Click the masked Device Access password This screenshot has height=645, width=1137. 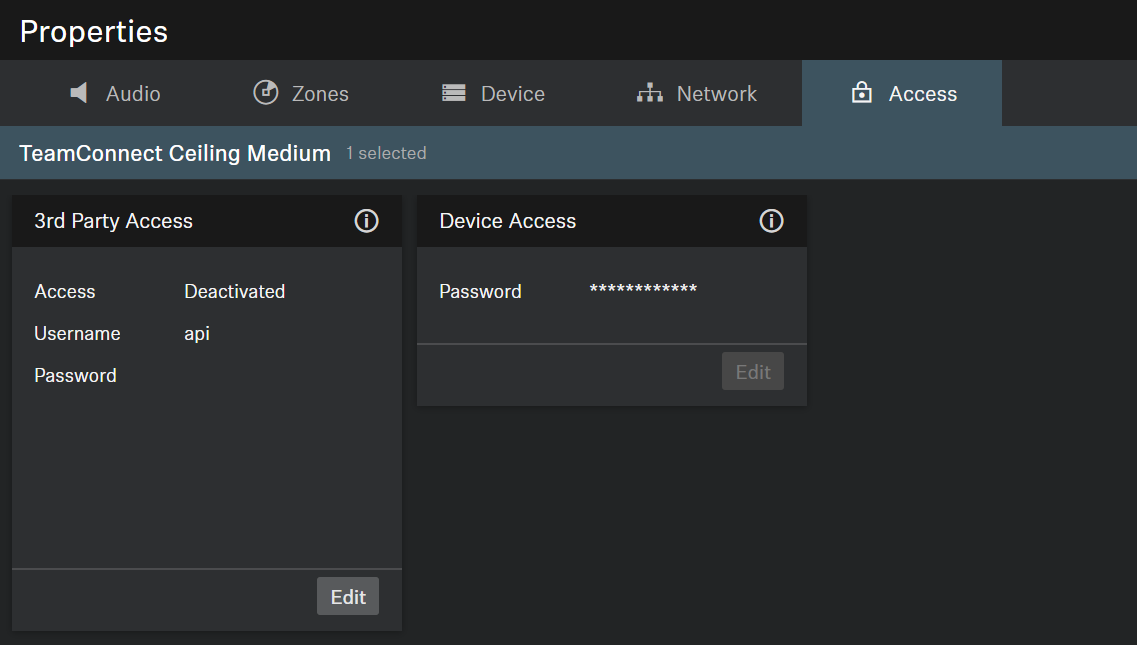(x=643, y=291)
